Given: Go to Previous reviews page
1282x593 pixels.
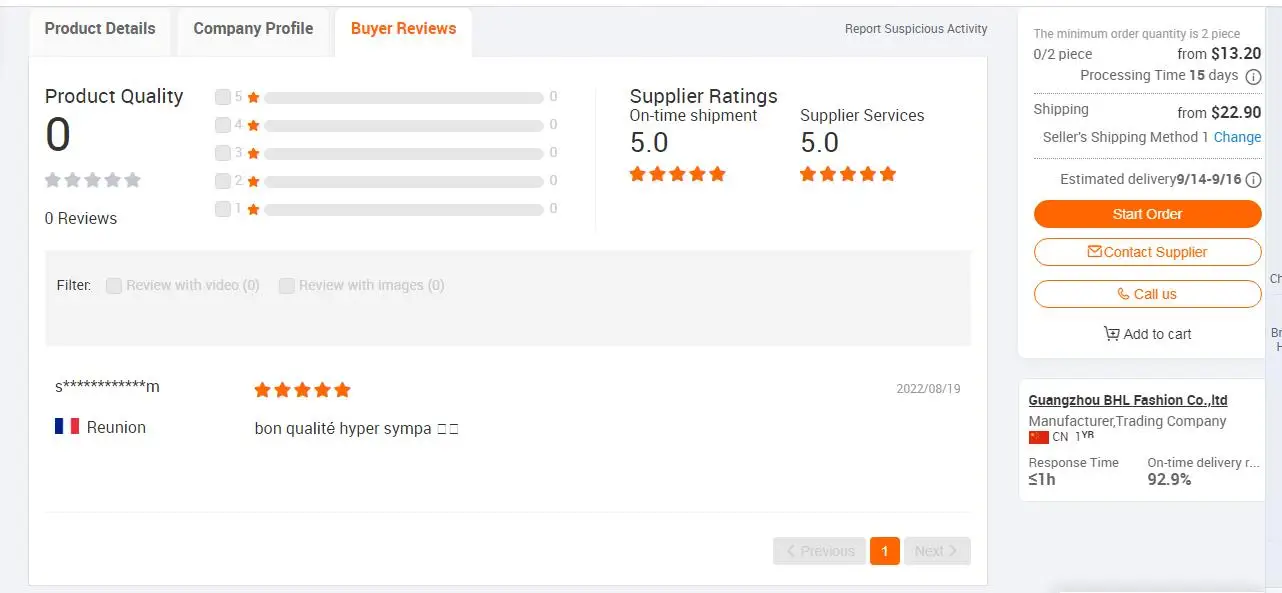Looking at the screenshot, I should click(x=819, y=551).
